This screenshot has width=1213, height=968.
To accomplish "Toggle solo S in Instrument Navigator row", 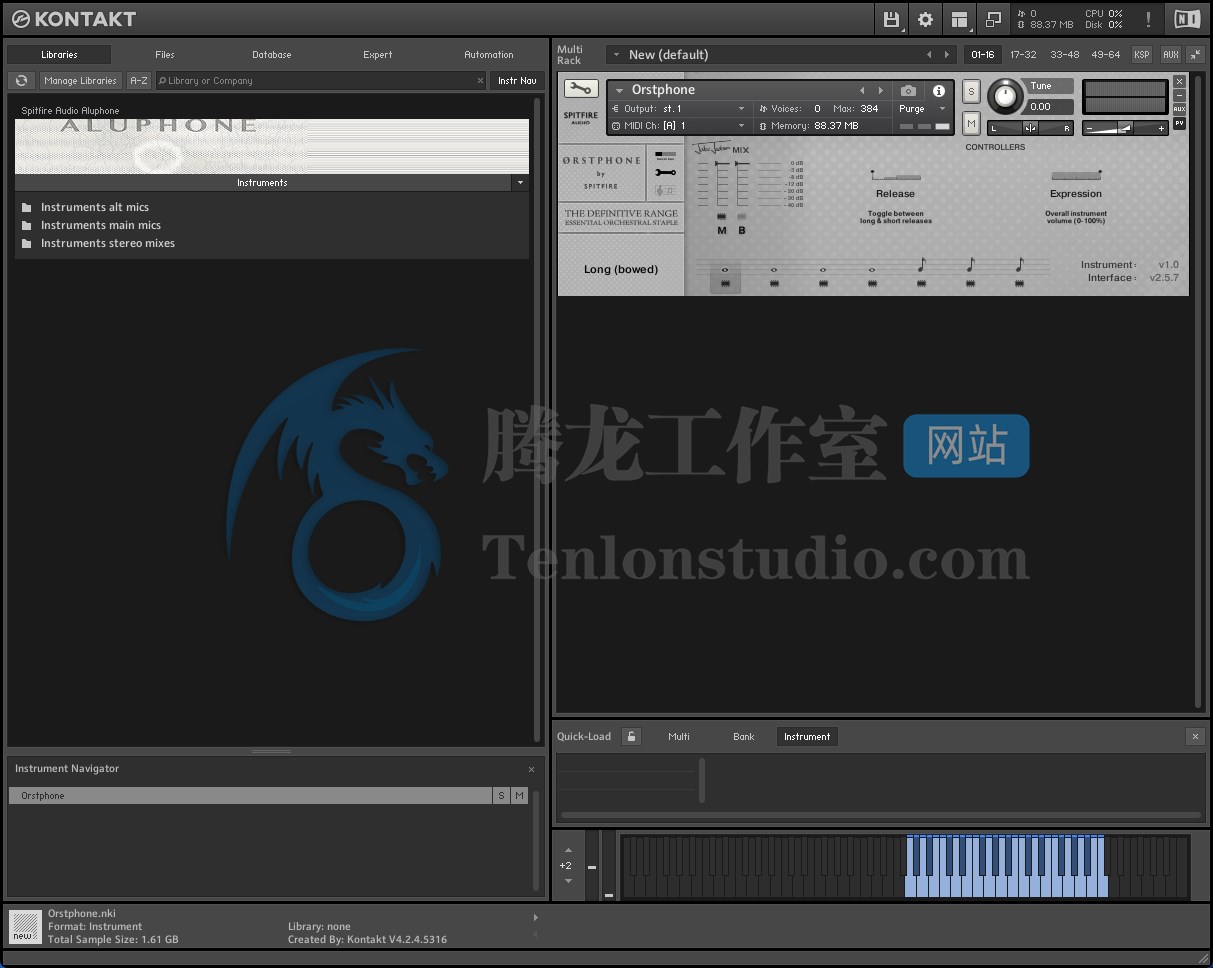I will tap(501, 796).
